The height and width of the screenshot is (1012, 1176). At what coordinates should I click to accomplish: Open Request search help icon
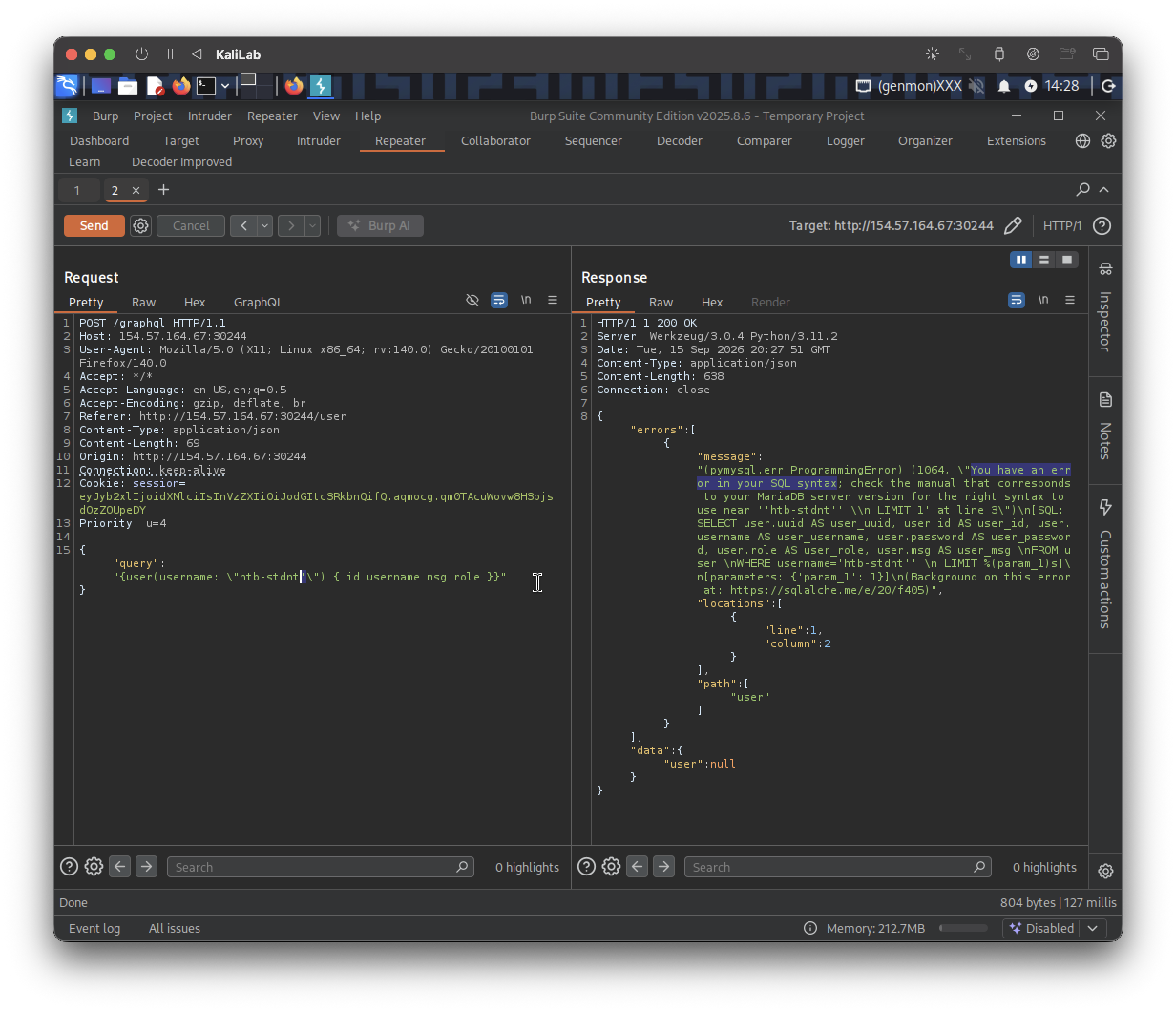tap(69, 867)
